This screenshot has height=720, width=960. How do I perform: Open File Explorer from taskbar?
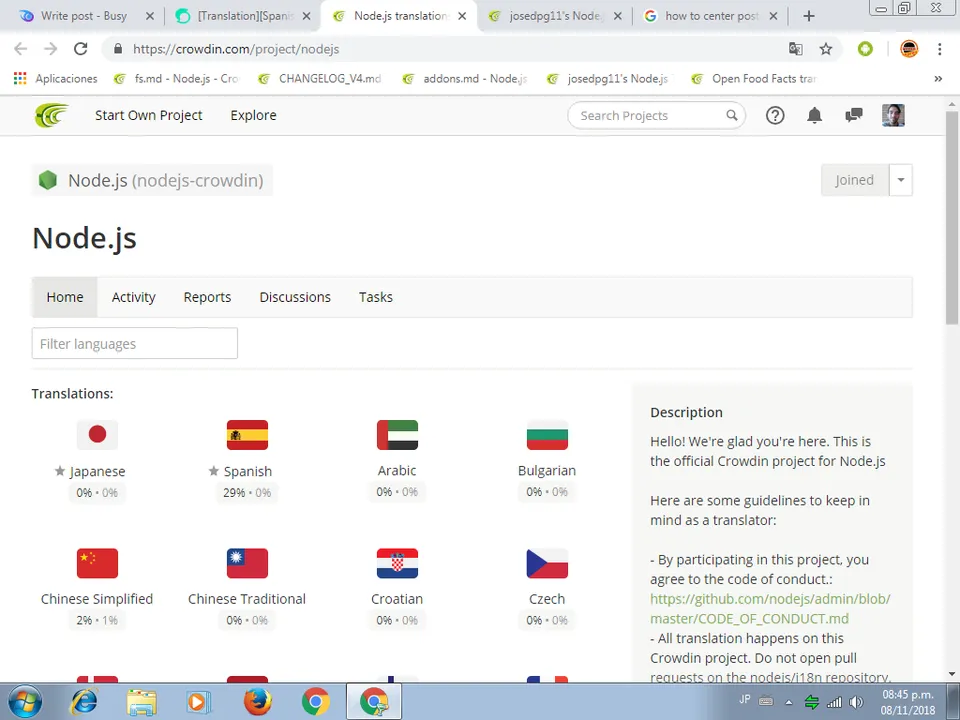point(141,702)
